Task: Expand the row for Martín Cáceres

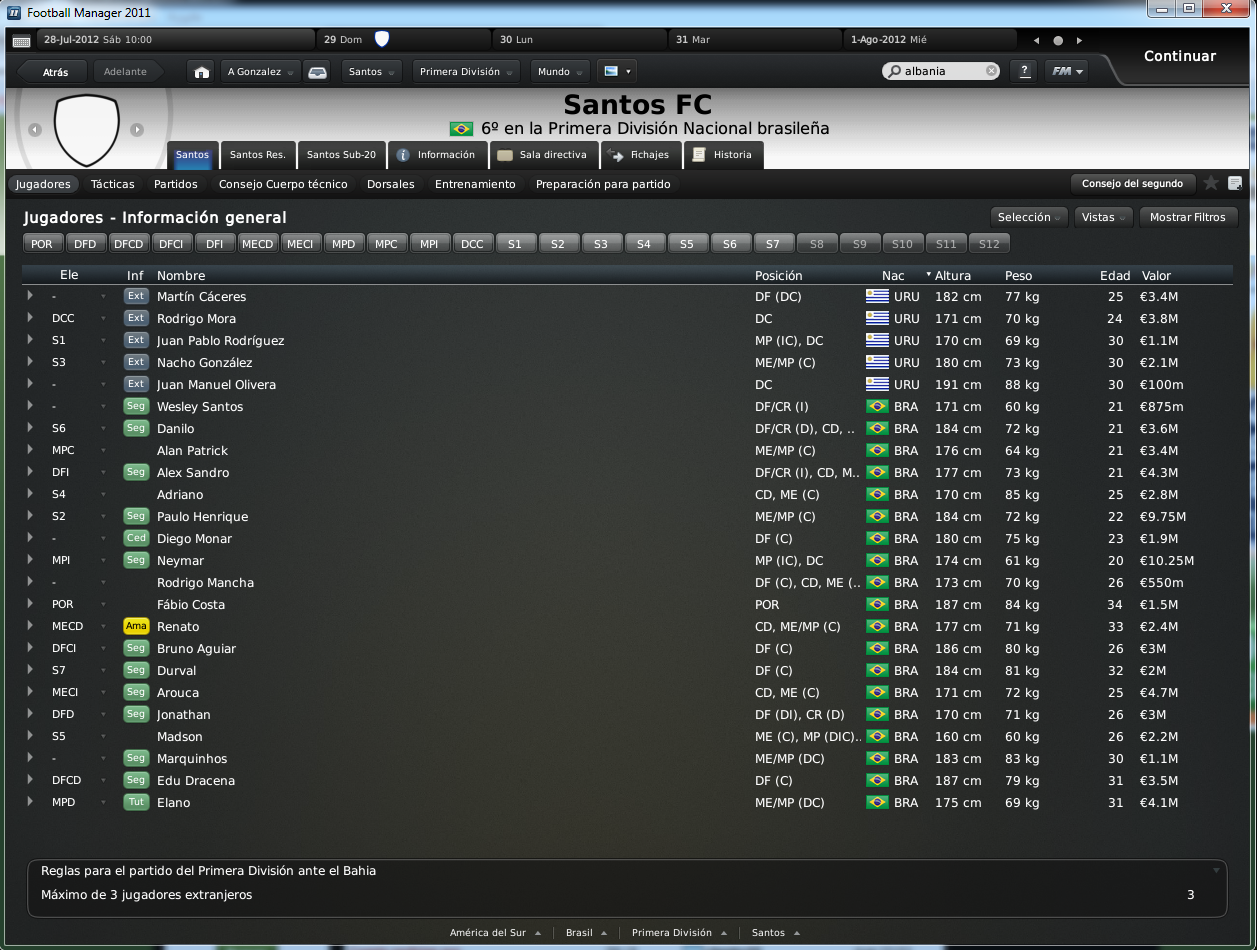Action: 30,296
